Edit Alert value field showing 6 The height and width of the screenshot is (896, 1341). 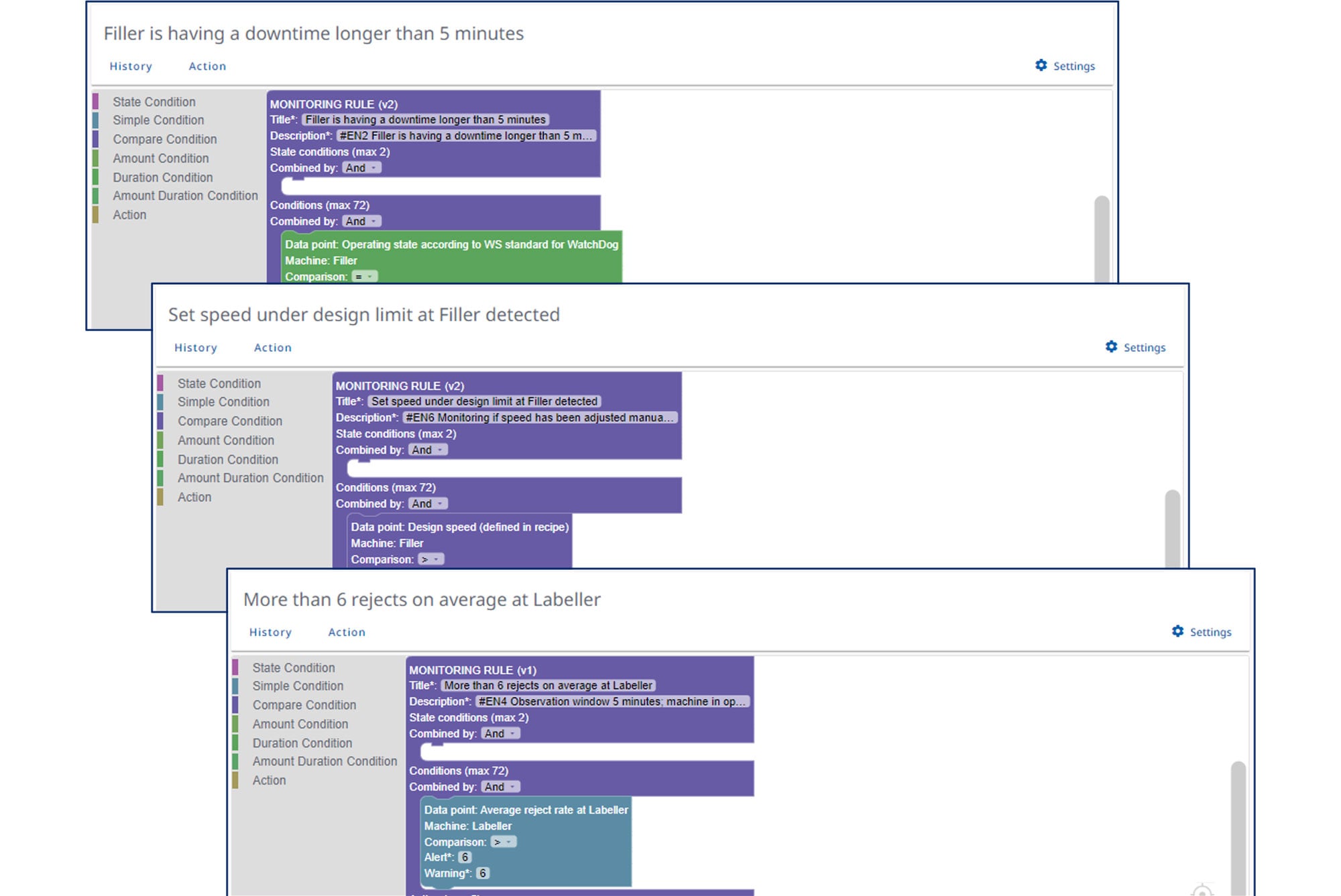pos(465,857)
